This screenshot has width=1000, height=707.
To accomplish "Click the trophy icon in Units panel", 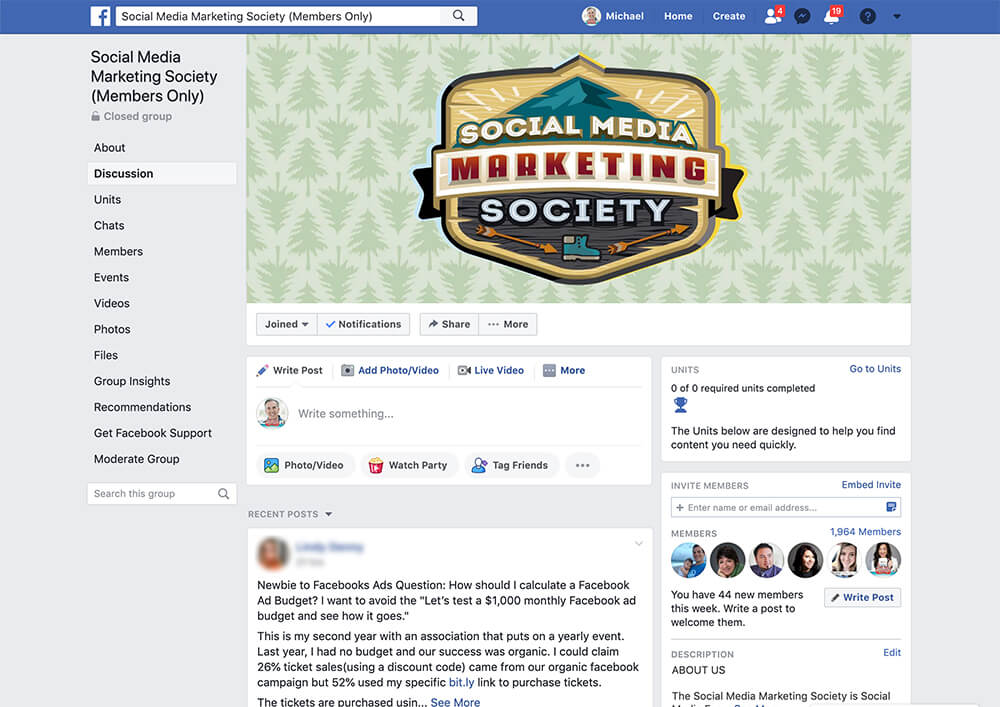I will [680, 405].
